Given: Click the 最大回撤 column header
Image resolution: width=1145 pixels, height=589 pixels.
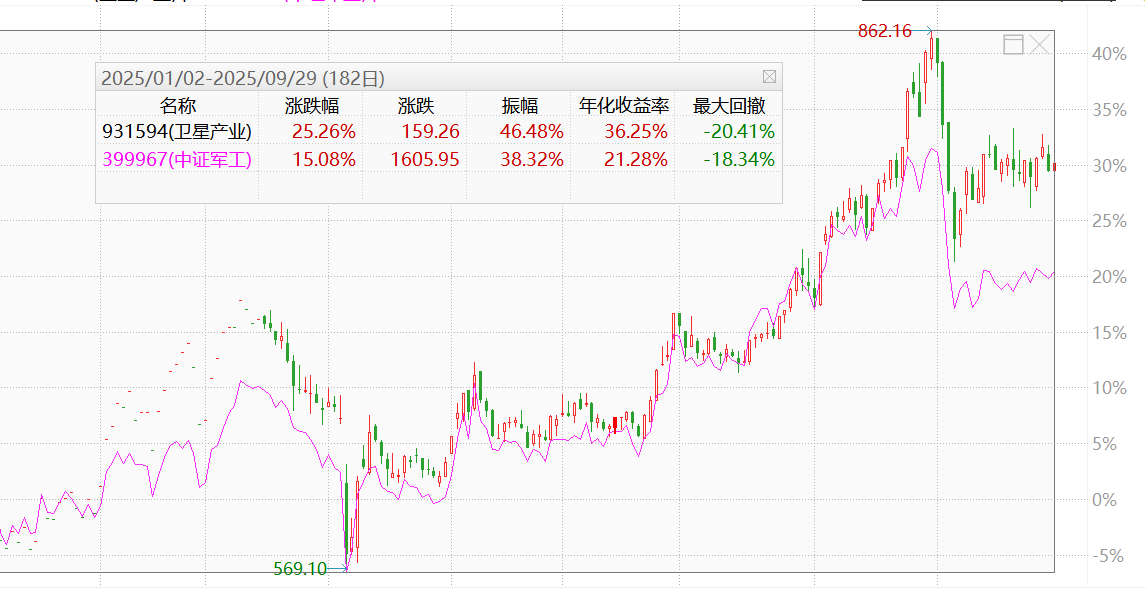Looking at the screenshot, I should point(729,106).
